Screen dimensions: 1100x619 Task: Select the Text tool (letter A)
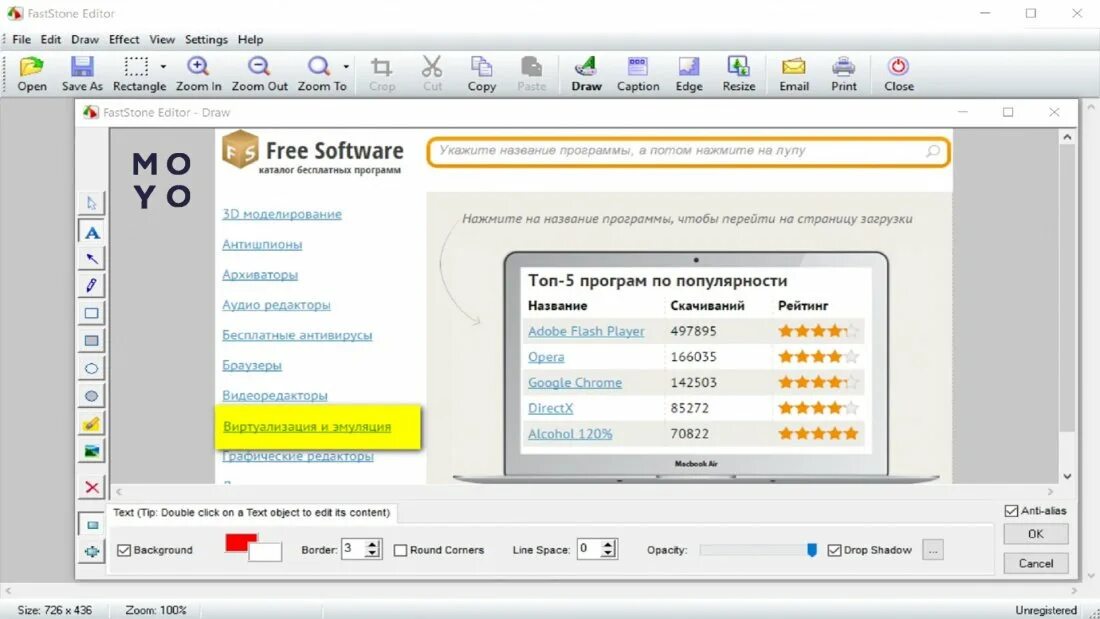pyautogui.click(x=91, y=232)
